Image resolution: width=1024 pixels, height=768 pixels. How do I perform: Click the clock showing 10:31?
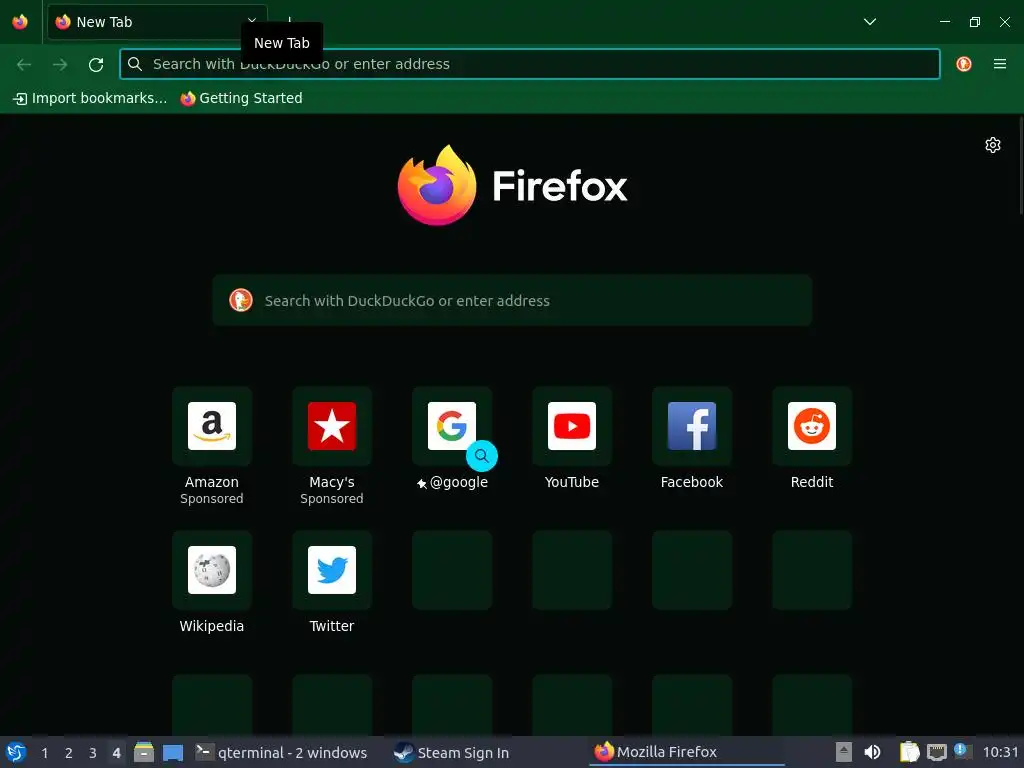[1000, 752]
